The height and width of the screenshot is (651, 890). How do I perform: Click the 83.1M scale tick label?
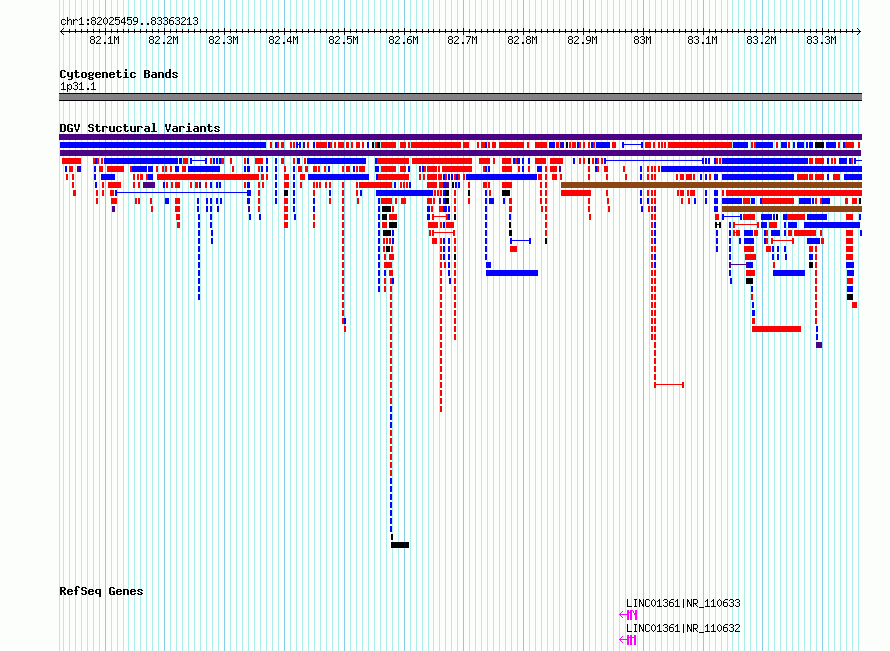pyautogui.click(x=702, y=40)
